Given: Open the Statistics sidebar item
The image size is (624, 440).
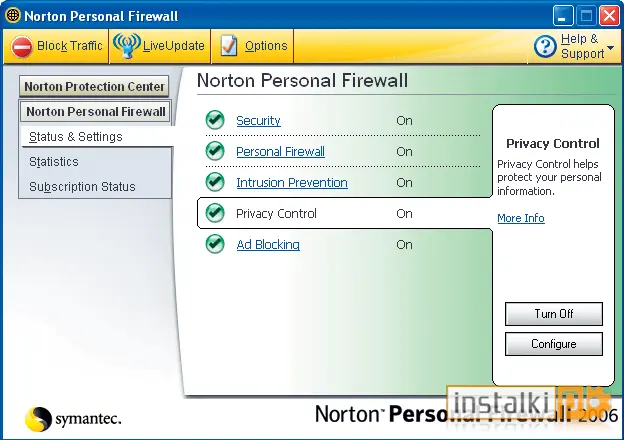Looking at the screenshot, I should 54,162.
